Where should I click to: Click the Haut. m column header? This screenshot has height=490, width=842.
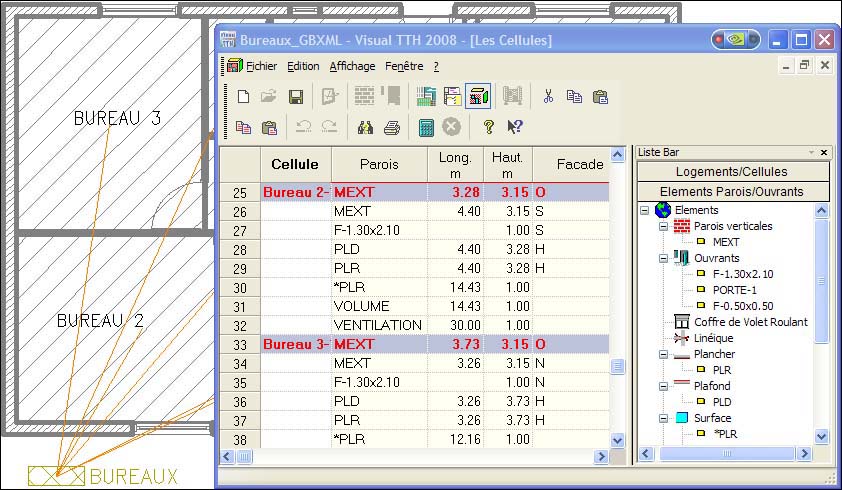pos(508,164)
